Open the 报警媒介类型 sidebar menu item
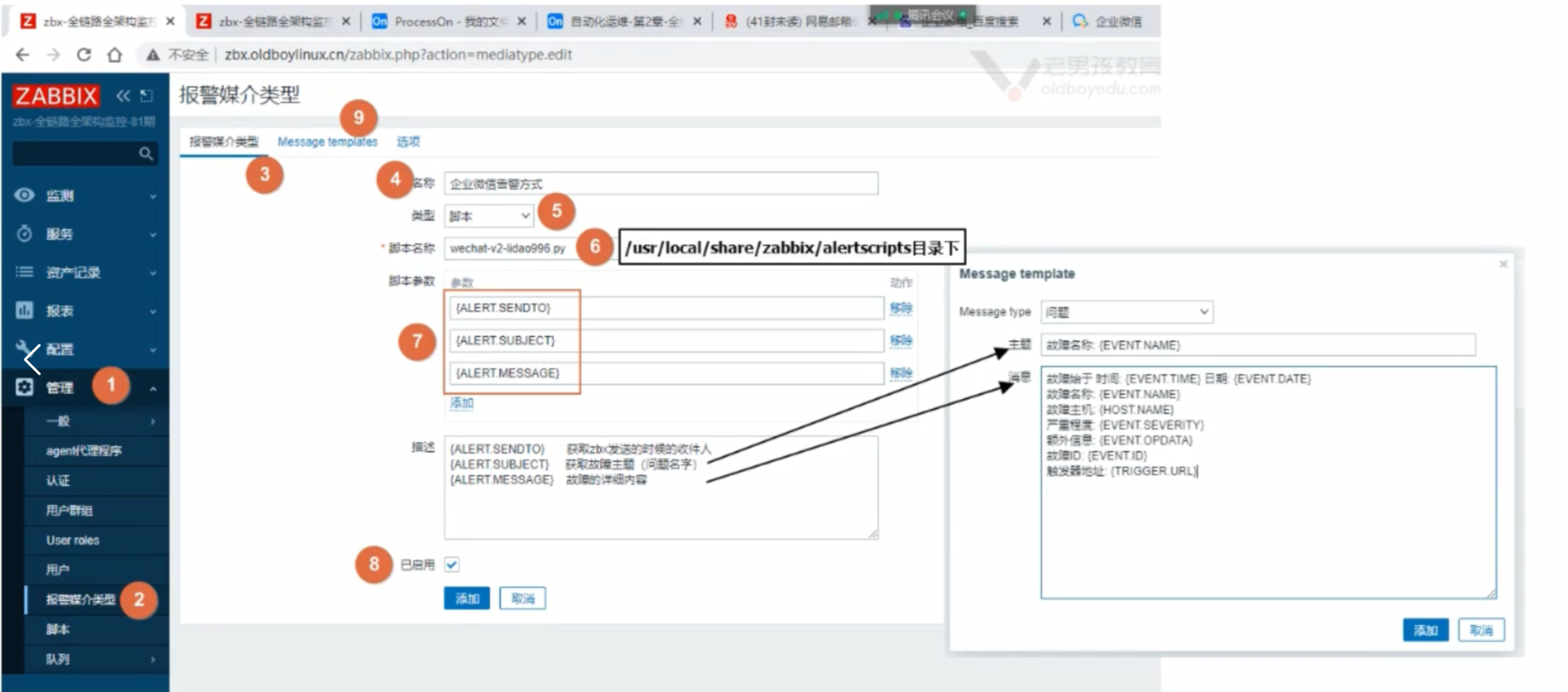1568x692 pixels. coord(81,600)
